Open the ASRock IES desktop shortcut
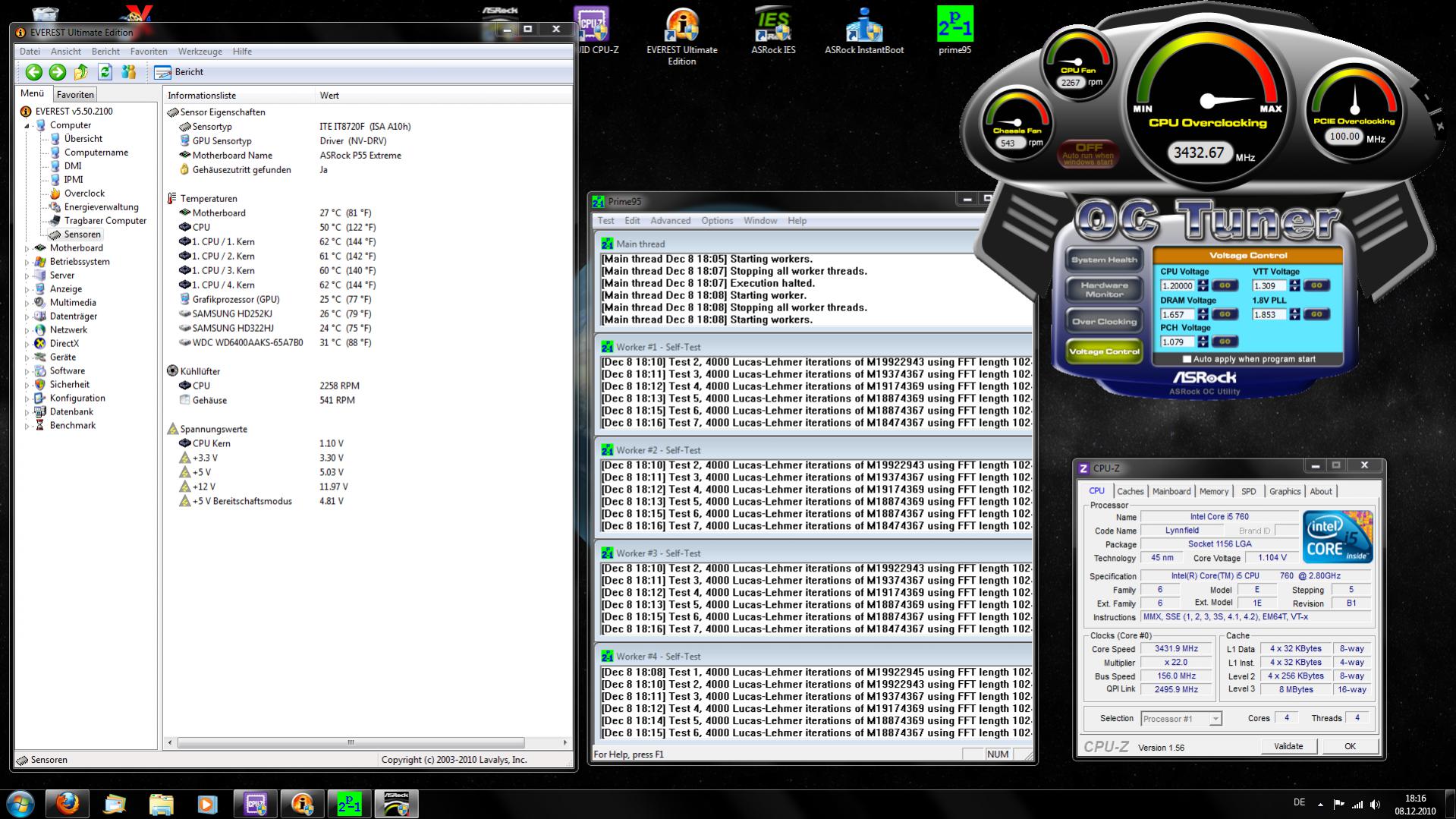 [773, 32]
